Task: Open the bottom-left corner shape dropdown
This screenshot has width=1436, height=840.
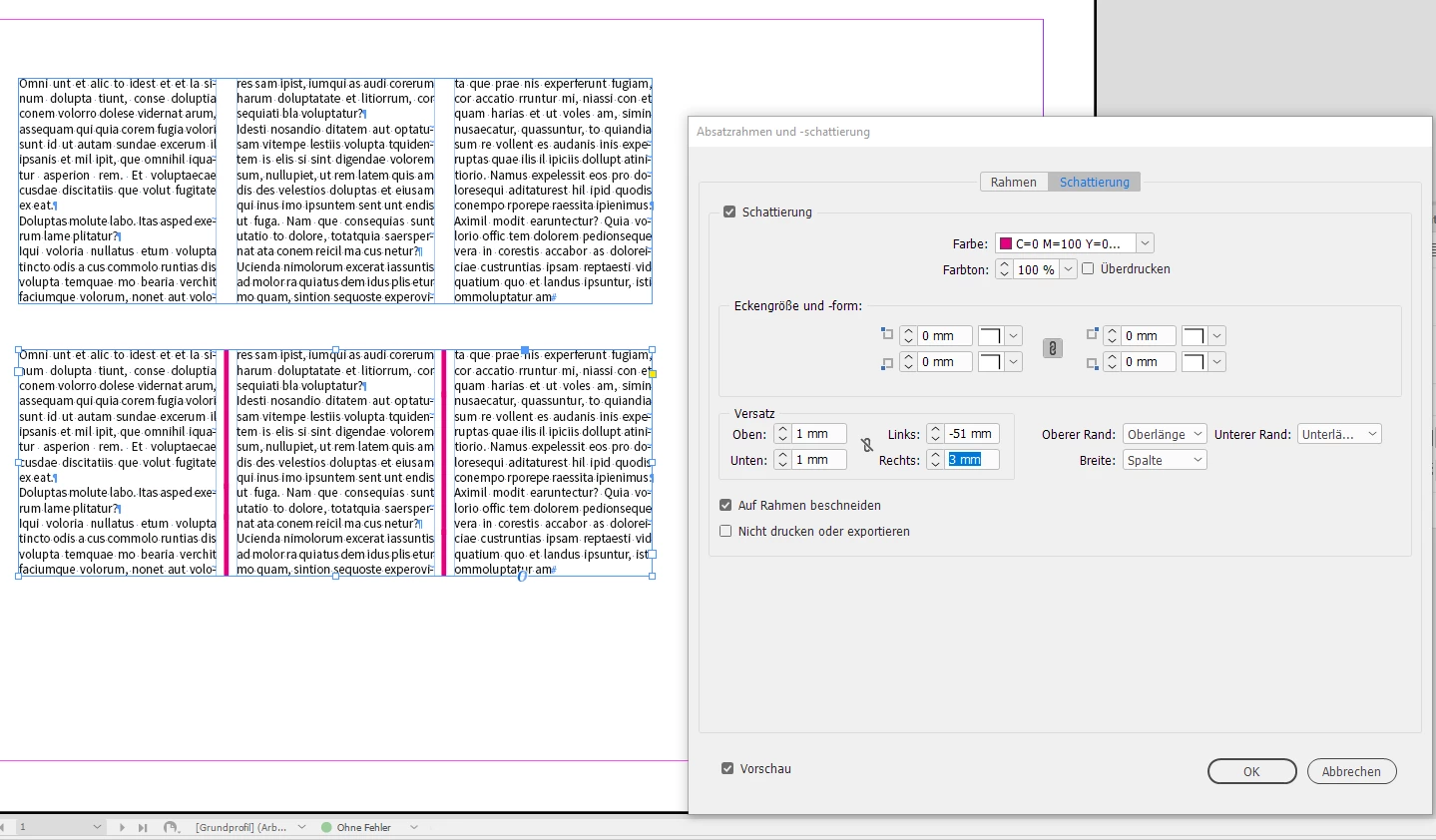Action: [x=1014, y=362]
